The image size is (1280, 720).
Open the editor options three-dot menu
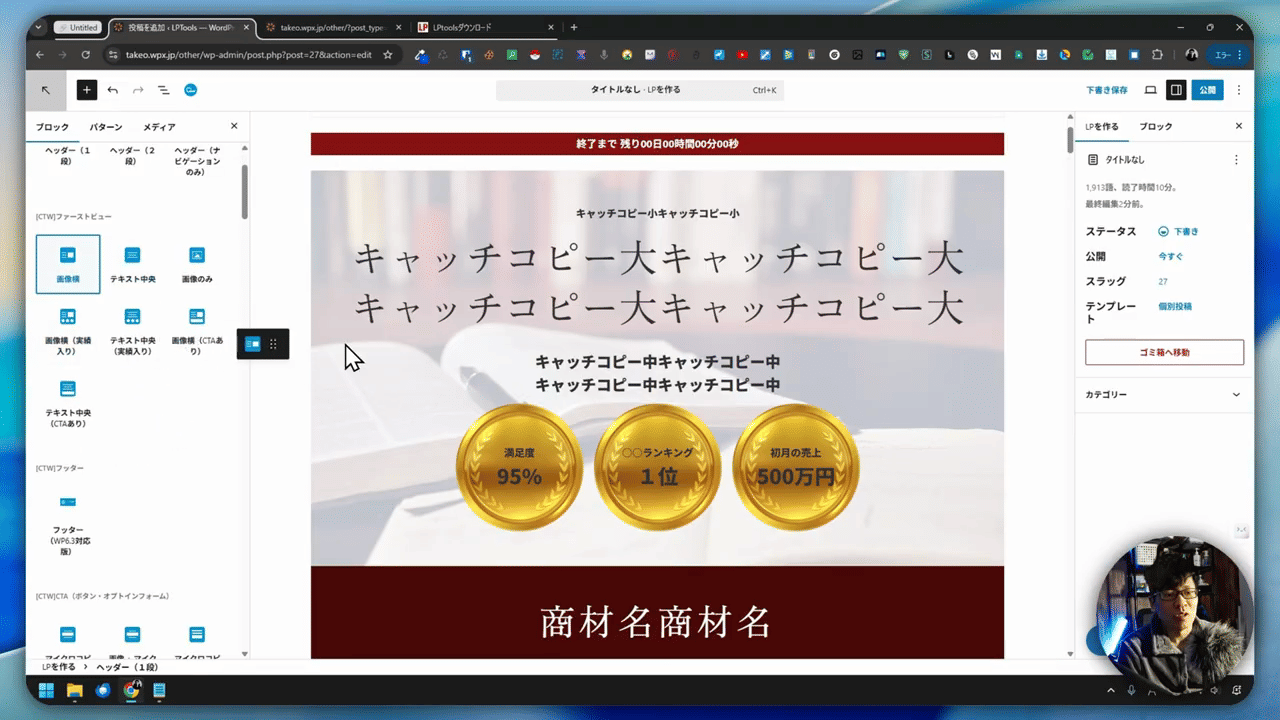1239,90
